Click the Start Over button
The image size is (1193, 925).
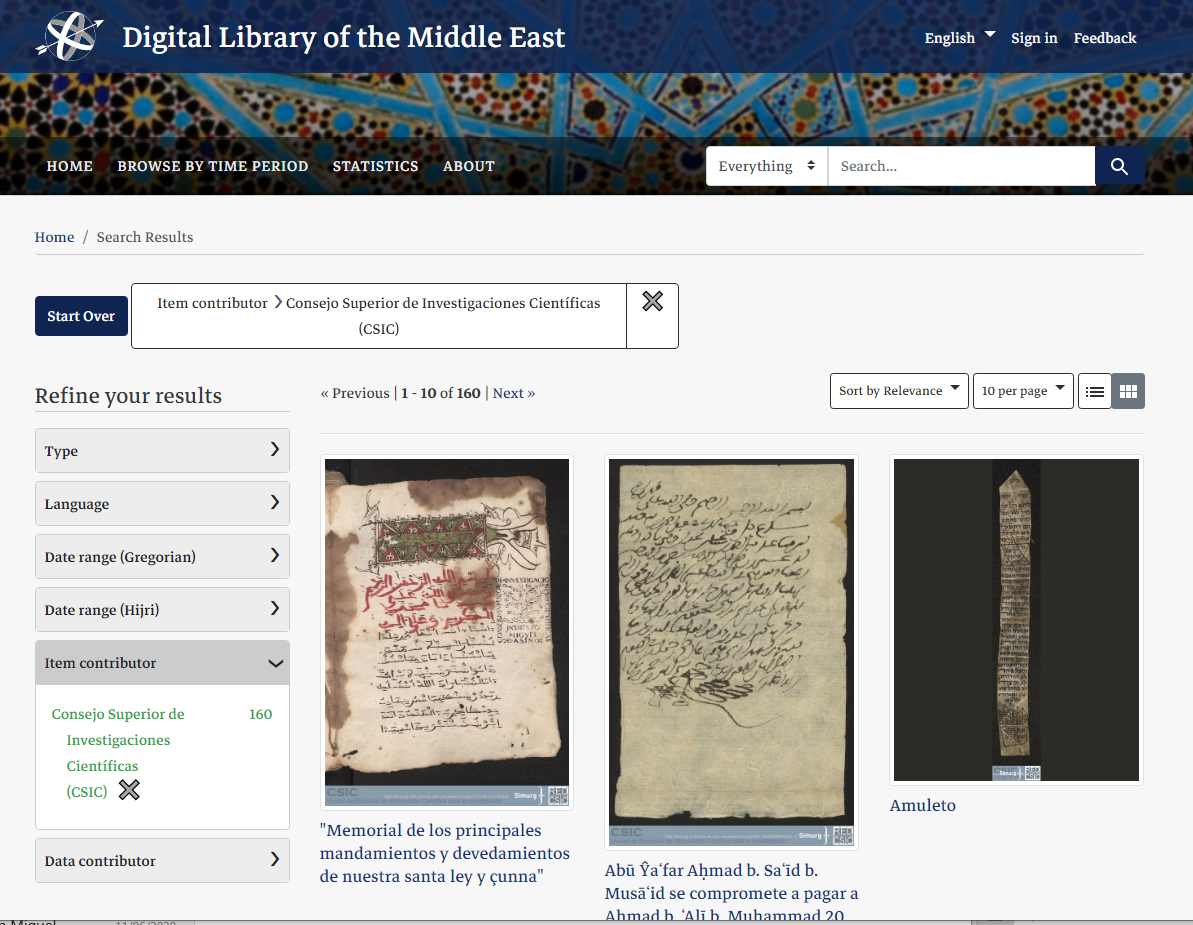click(81, 315)
